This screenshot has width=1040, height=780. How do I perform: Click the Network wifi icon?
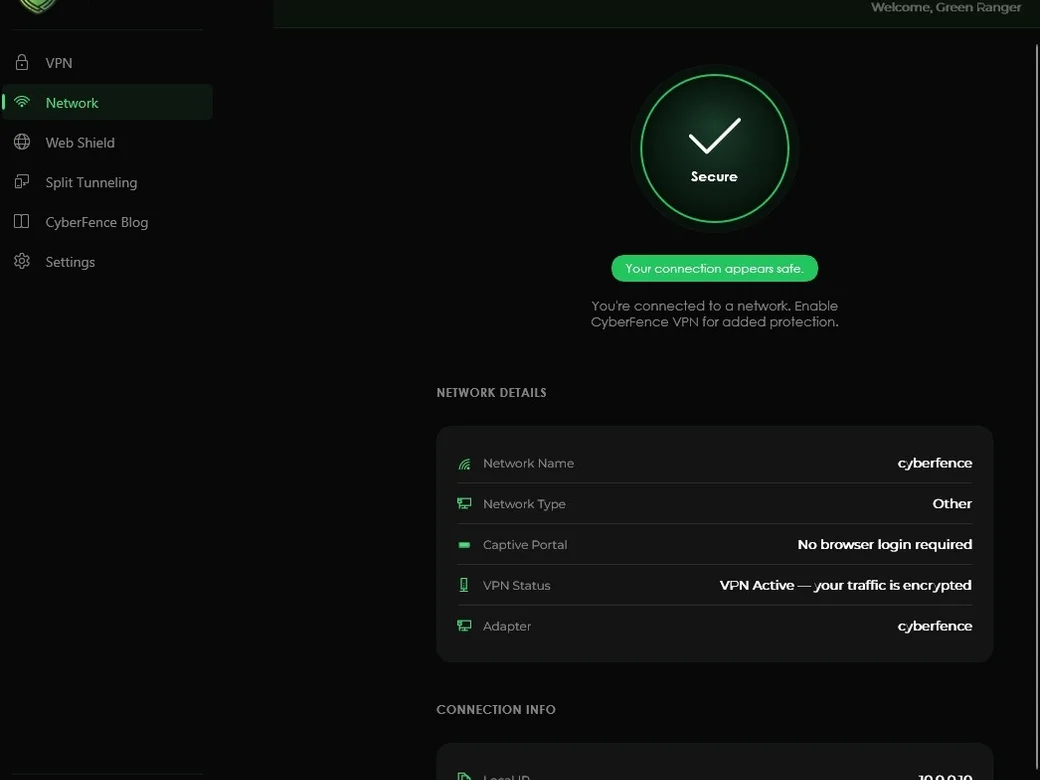(x=22, y=101)
